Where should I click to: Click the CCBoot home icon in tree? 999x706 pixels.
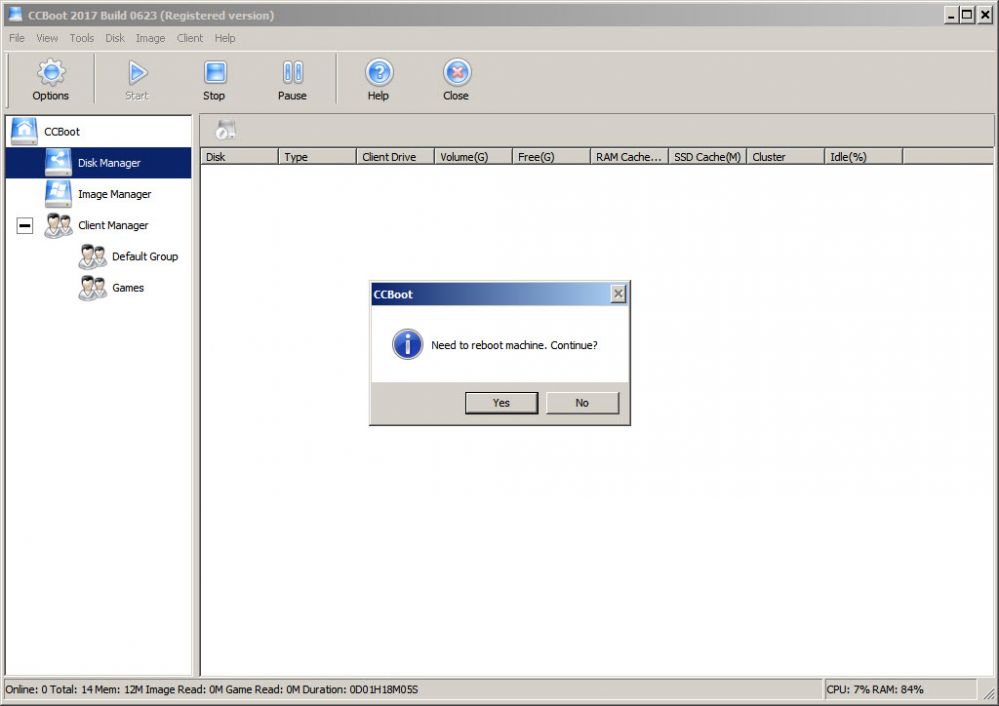24,131
